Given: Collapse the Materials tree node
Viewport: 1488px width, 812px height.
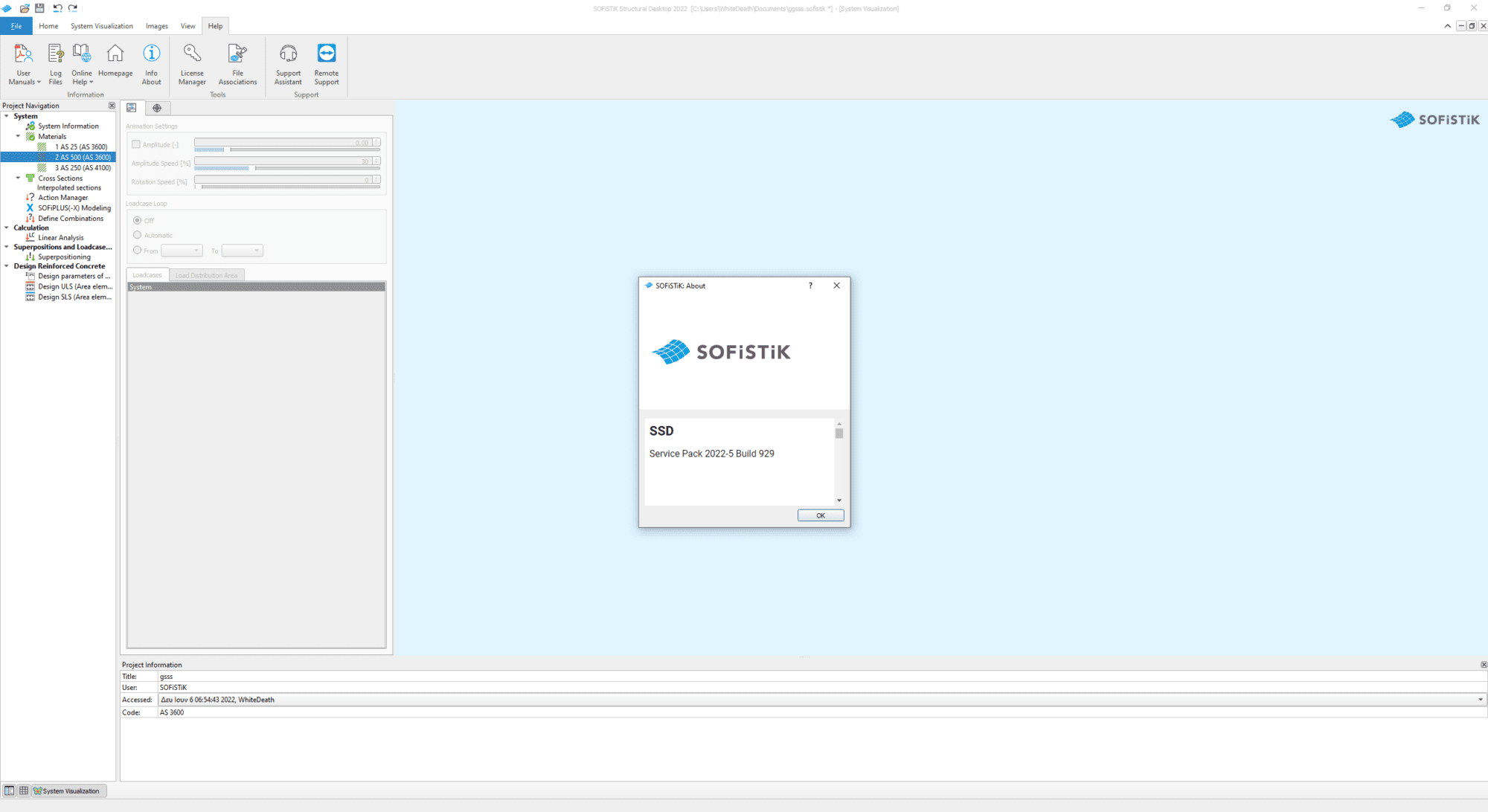Looking at the screenshot, I should [x=19, y=136].
